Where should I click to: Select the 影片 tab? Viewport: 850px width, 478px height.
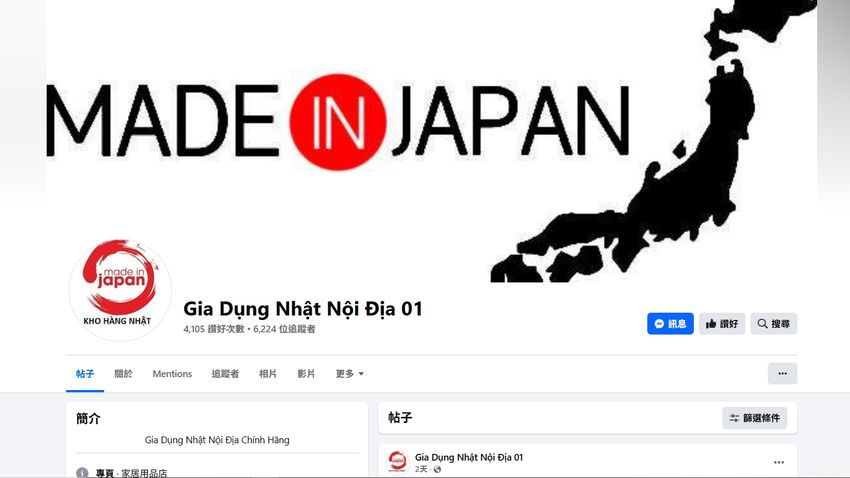tap(306, 373)
